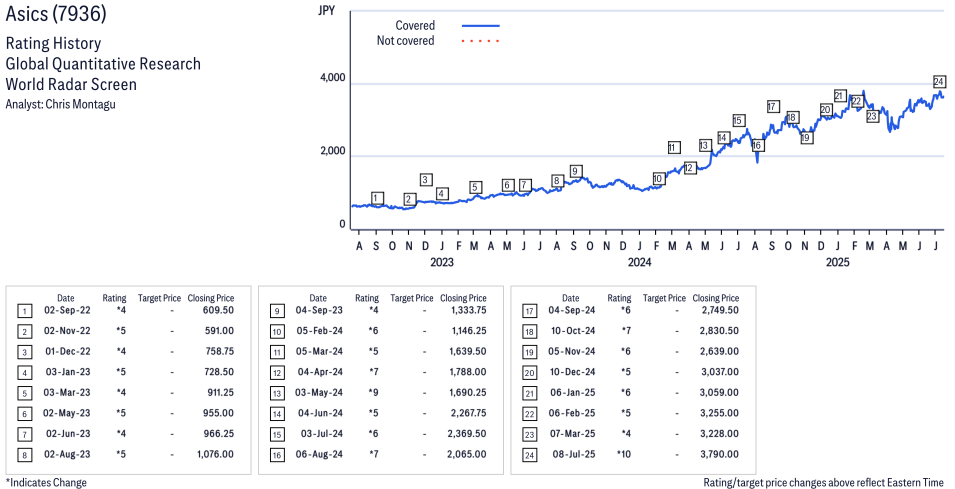Screen dimensions: 955x489
Task: Select the closing price 2,267.75
Action: (467, 413)
